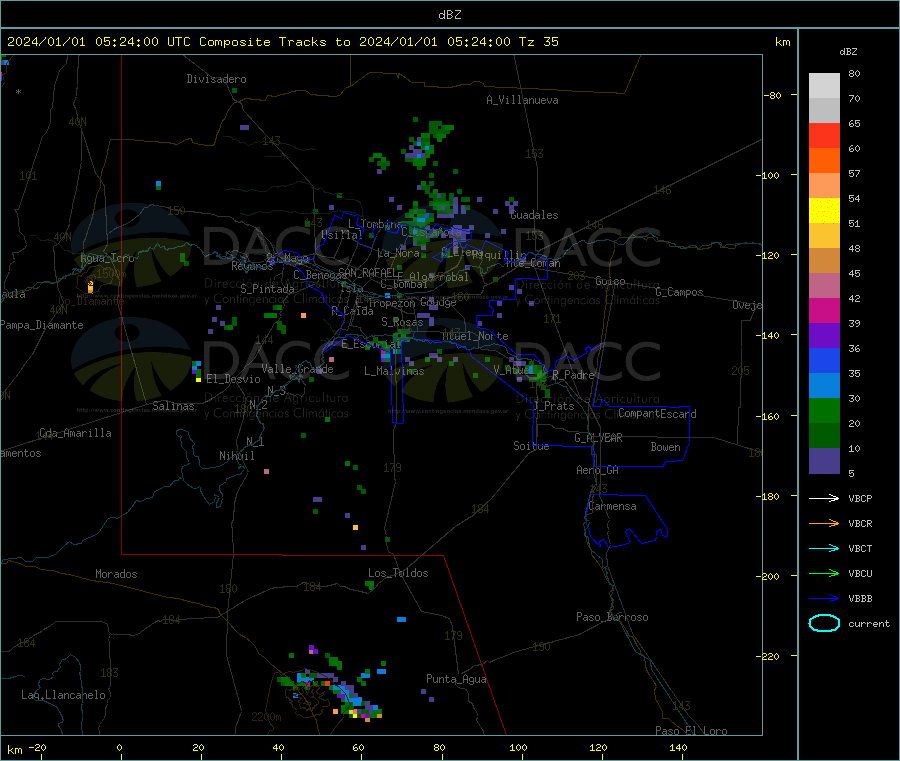Click the dBZ title at top

pyautogui.click(x=449, y=15)
